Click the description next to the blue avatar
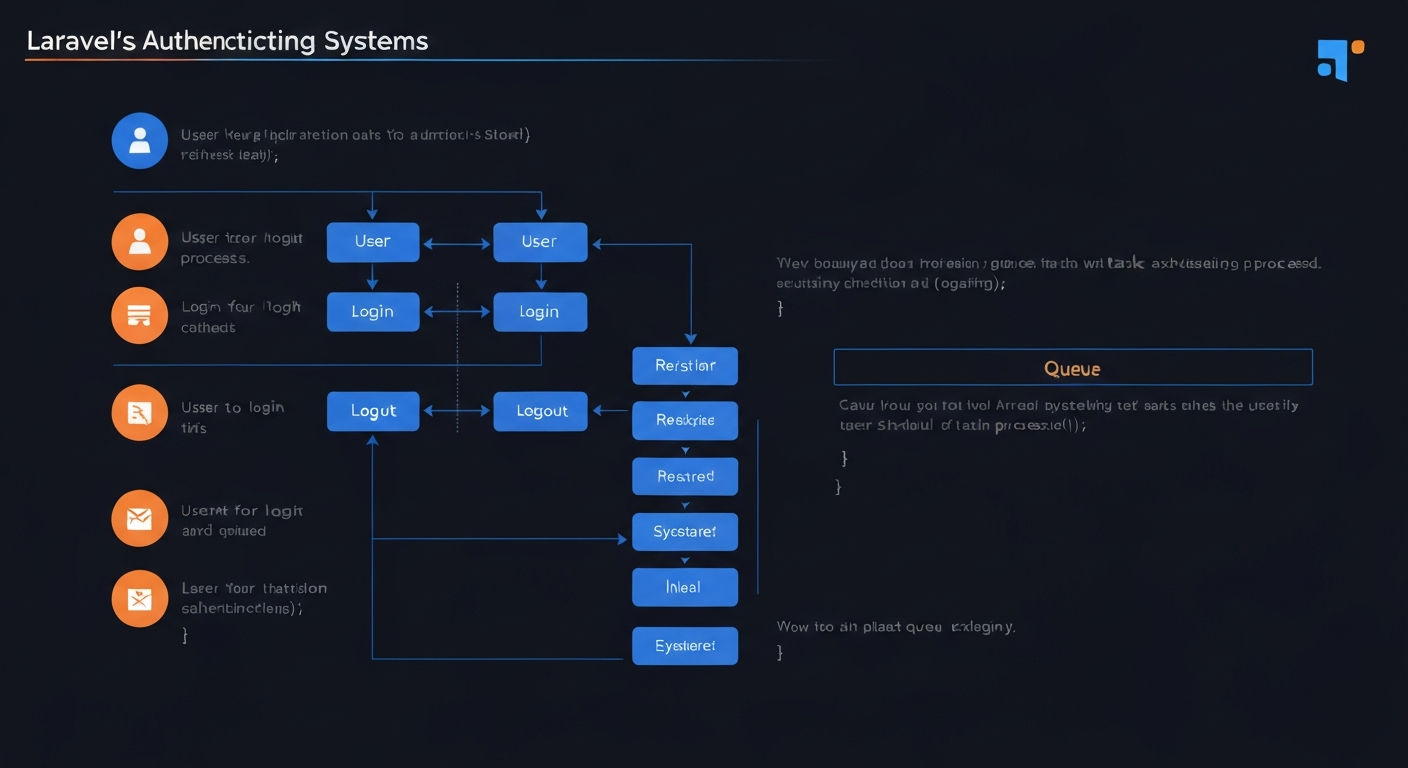 355,144
